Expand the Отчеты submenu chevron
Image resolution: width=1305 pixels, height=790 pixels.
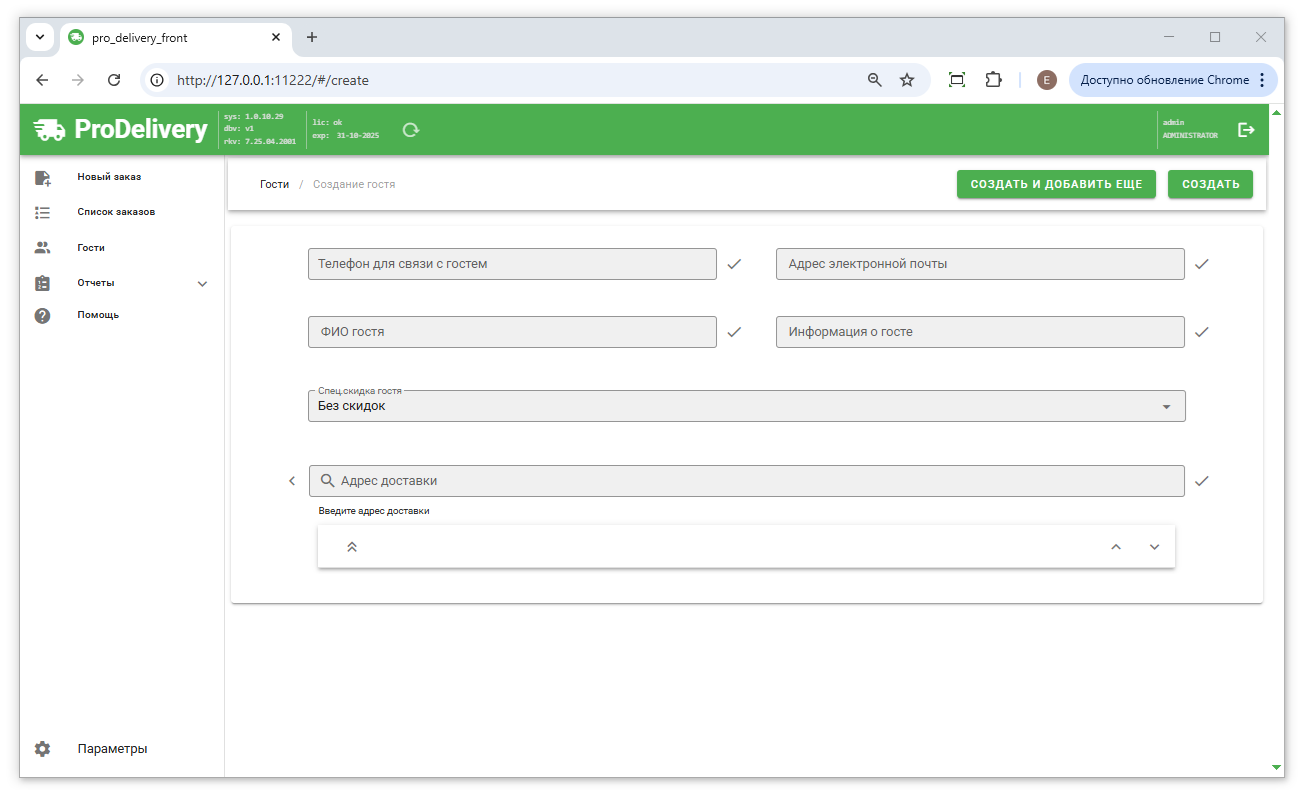point(203,284)
